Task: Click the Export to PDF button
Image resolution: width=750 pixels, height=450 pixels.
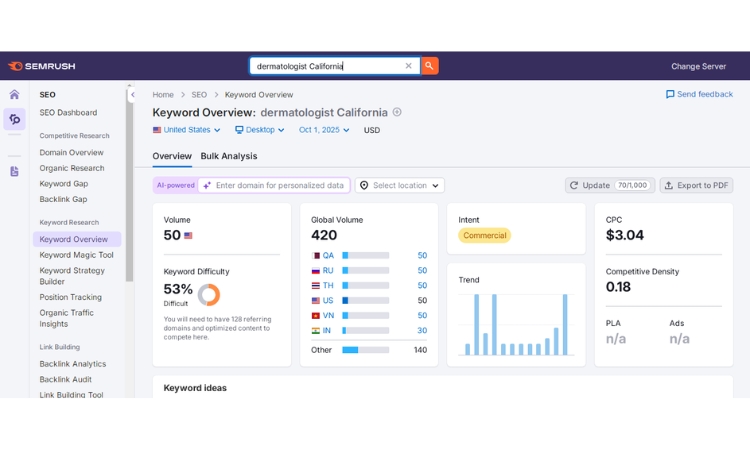Action: click(x=696, y=185)
